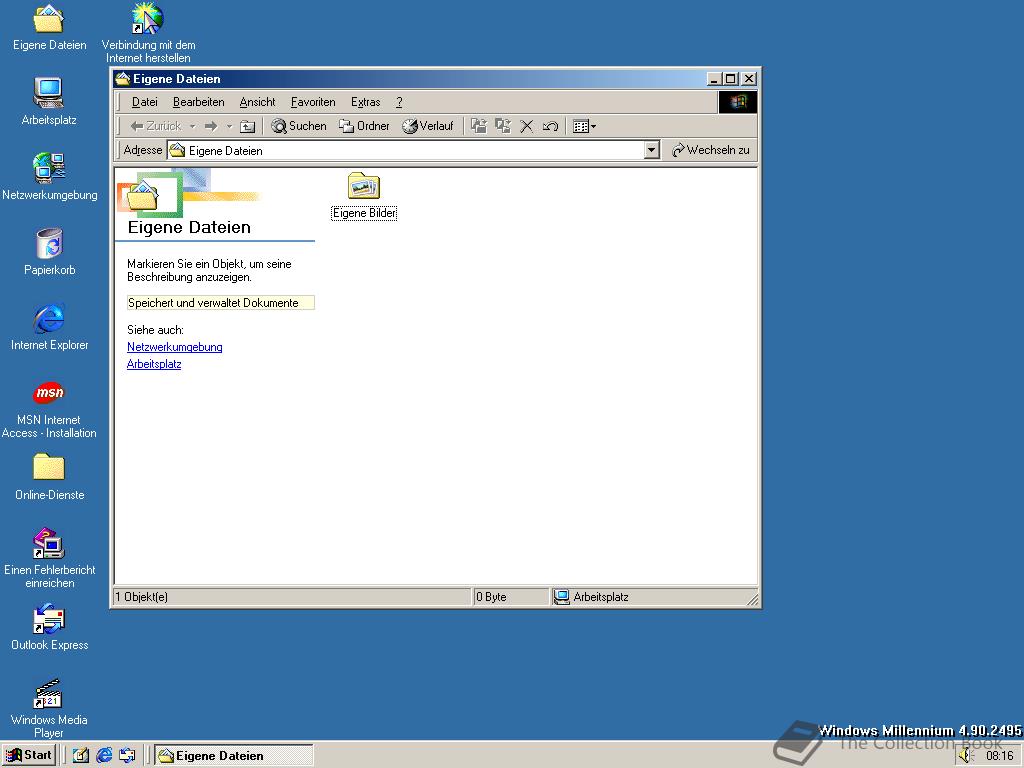The height and width of the screenshot is (768, 1024).
Task: Click the 08:16 tray clock
Action: pos(1000,756)
